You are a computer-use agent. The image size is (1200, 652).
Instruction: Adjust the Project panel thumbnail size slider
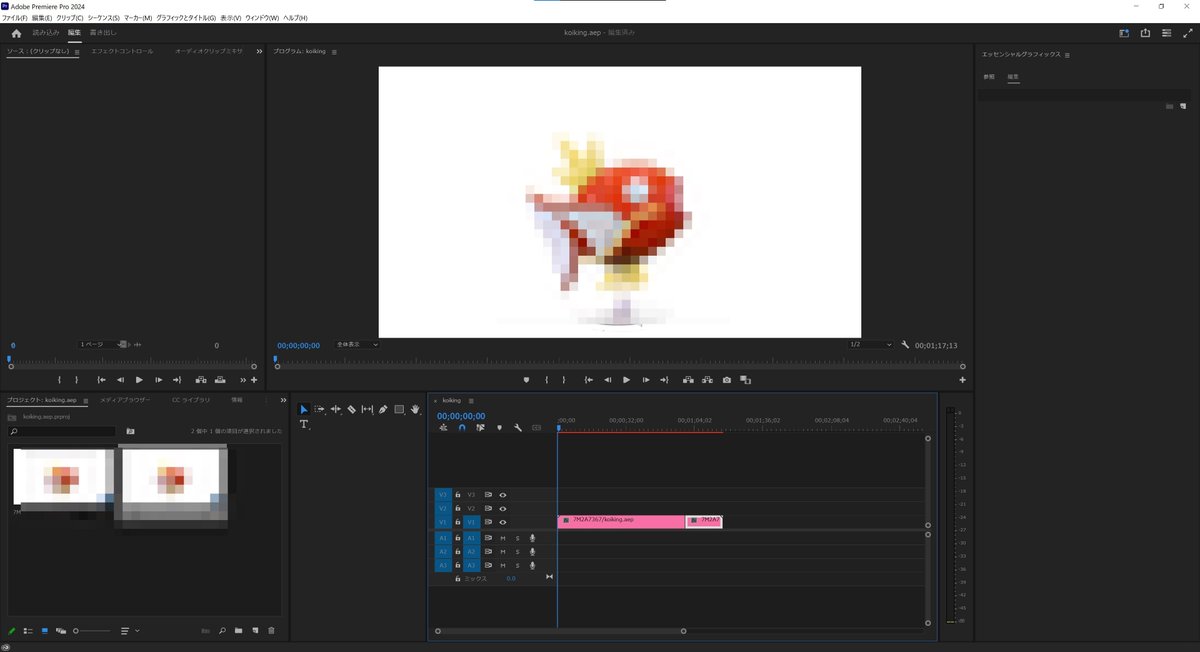pos(90,631)
